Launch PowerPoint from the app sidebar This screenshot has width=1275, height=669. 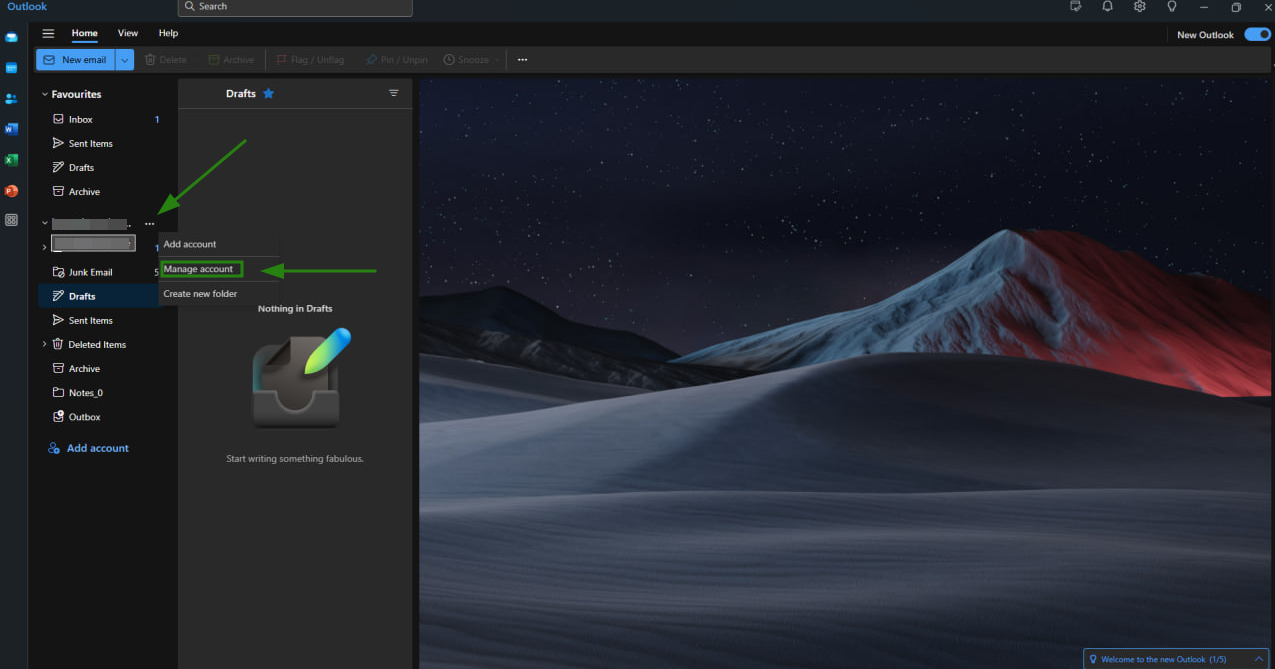click(11, 190)
